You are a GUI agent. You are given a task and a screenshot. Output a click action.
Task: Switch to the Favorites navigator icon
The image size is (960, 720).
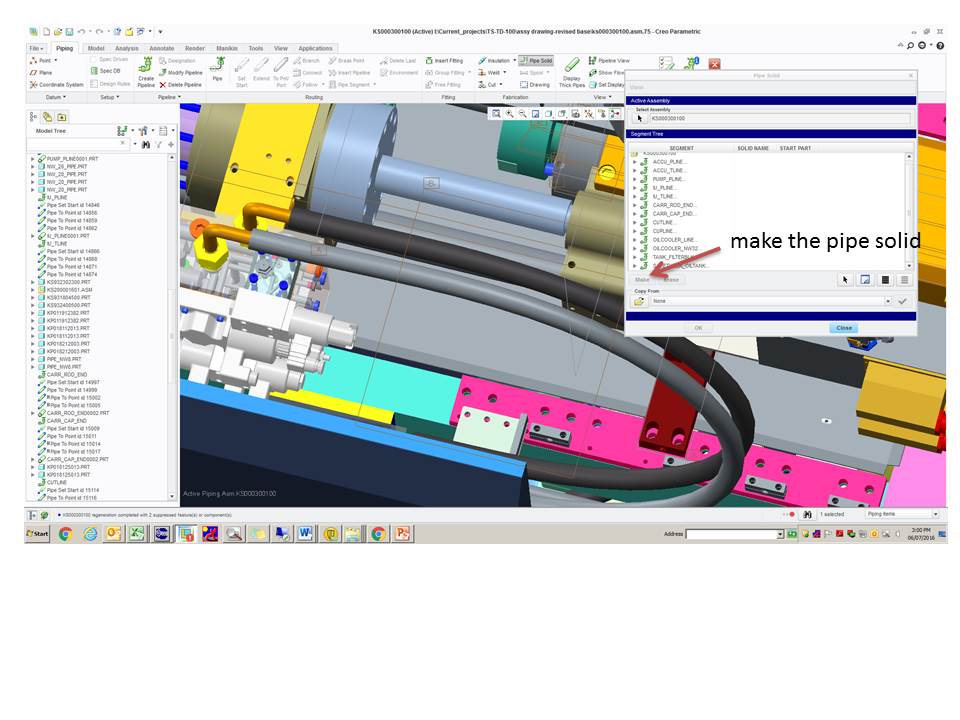(61, 117)
